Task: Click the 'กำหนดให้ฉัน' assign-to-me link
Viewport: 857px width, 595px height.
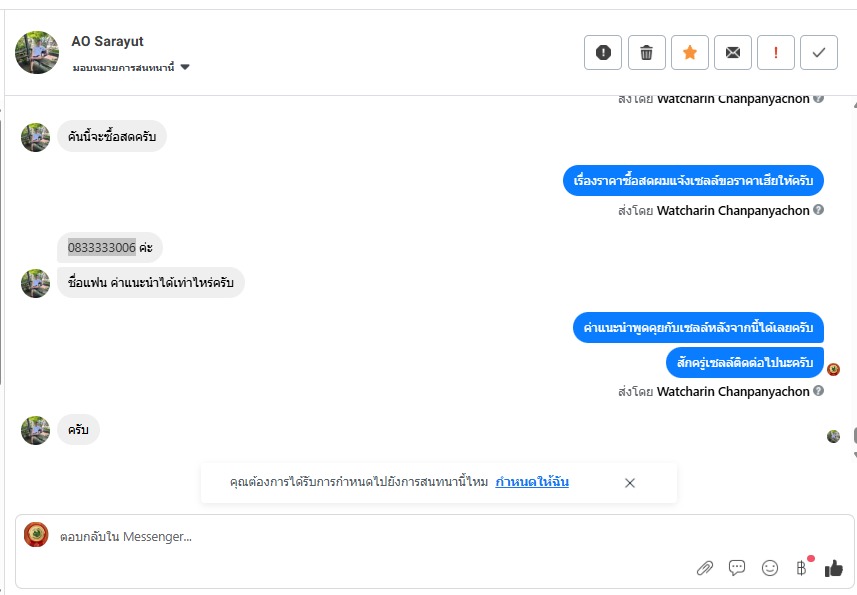Action: (x=532, y=482)
